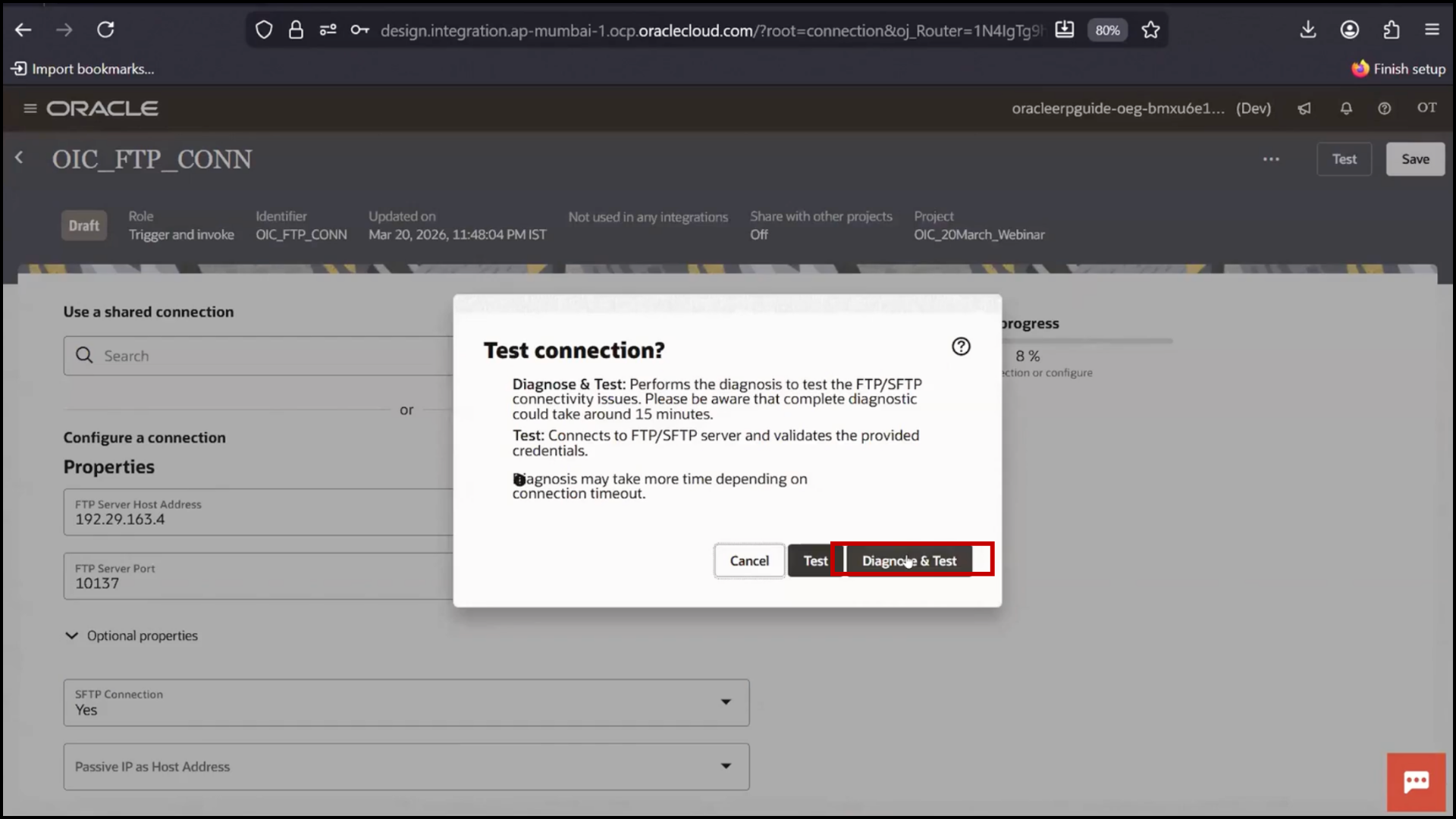1456x819 pixels.
Task: Go back using the arrow beside OIC_FTP_CONN
Action: click(x=20, y=158)
